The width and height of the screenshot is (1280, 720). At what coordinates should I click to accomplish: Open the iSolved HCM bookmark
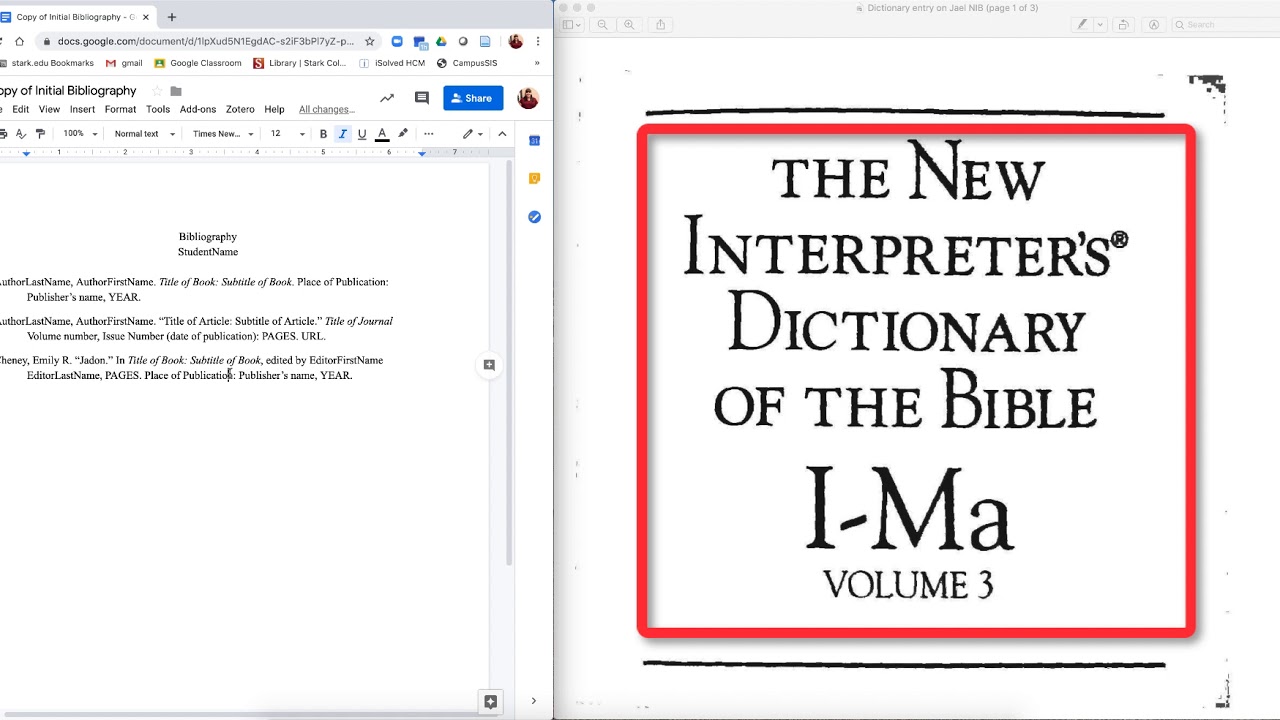coord(392,63)
